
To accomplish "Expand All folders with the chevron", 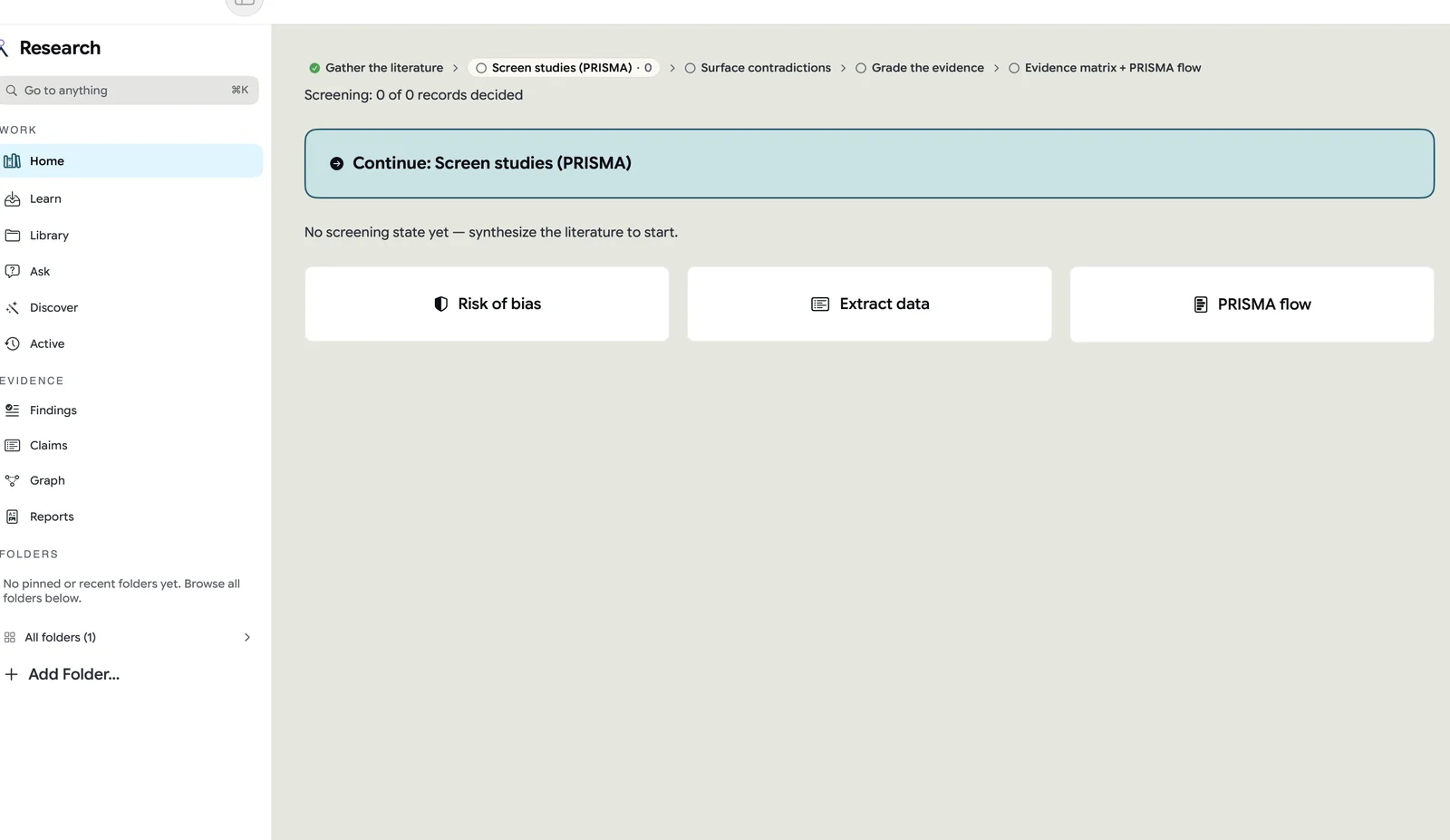I will (x=247, y=638).
